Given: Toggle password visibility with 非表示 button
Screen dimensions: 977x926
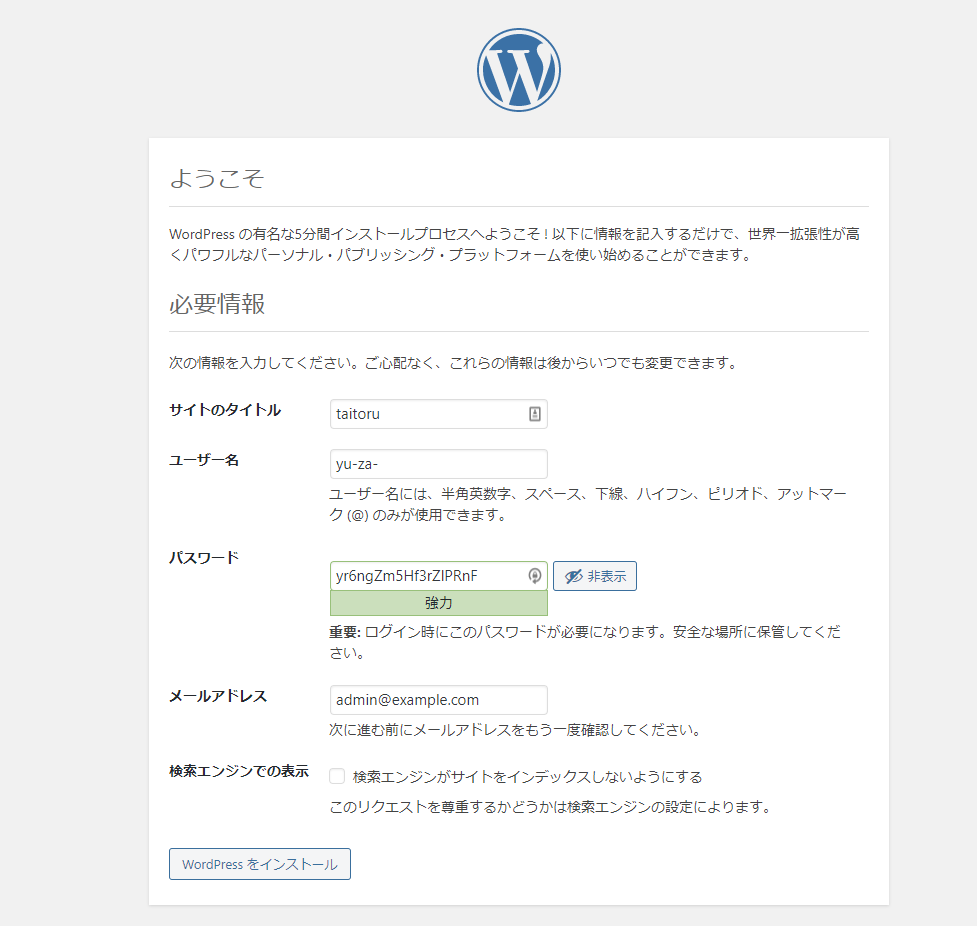Looking at the screenshot, I should pos(595,576).
